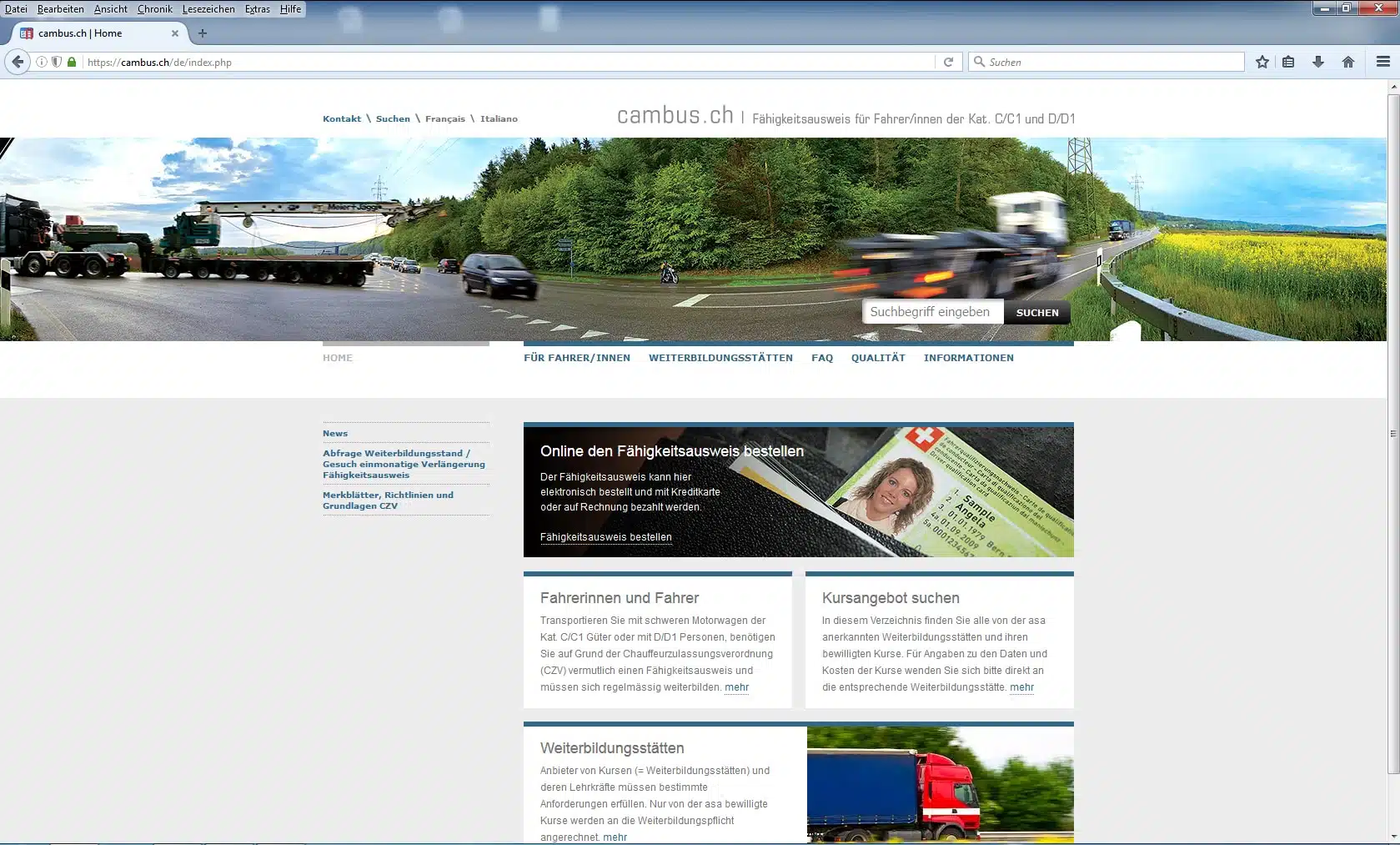
Task: Switch the site language to Français
Action: click(444, 118)
